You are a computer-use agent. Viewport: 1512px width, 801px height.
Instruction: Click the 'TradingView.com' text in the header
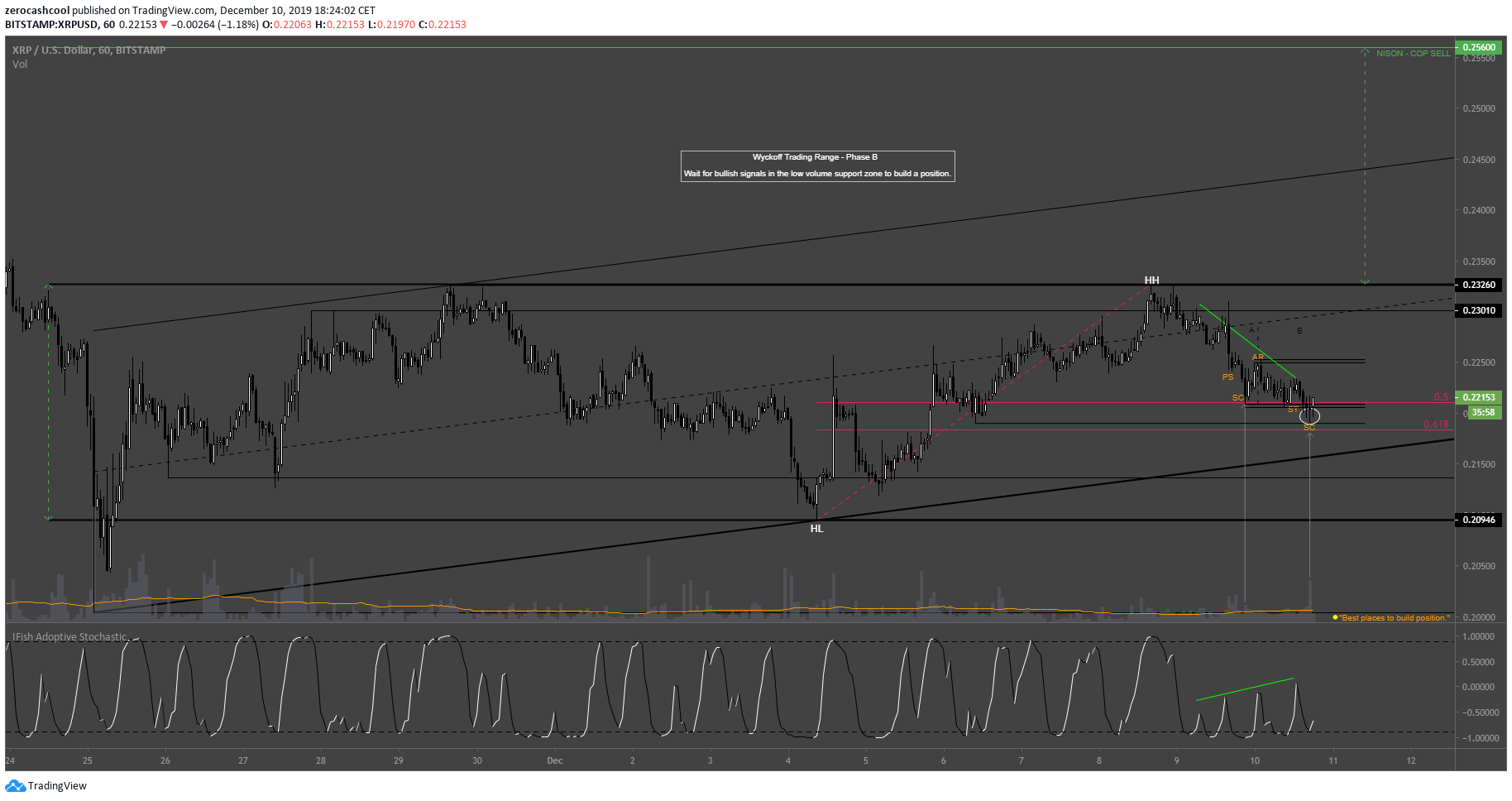pyautogui.click(x=174, y=11)
